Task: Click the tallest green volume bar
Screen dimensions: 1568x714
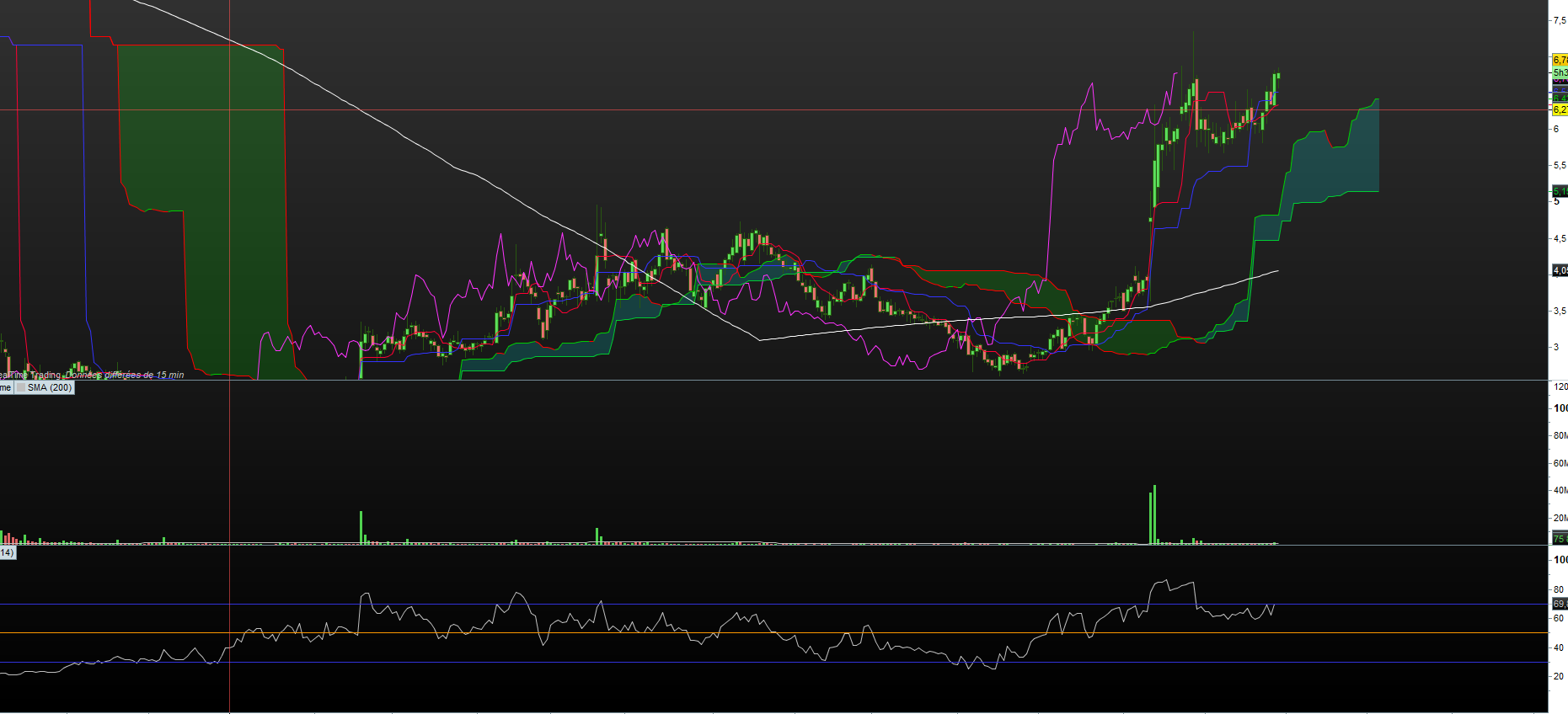Action: point(1154,515)
